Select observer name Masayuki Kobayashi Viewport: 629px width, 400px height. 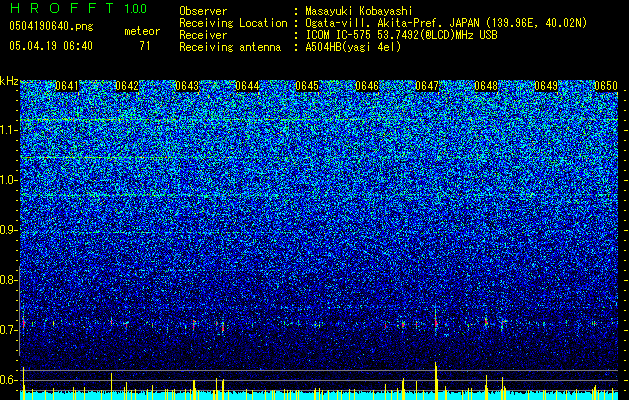(x=359, y=12)
